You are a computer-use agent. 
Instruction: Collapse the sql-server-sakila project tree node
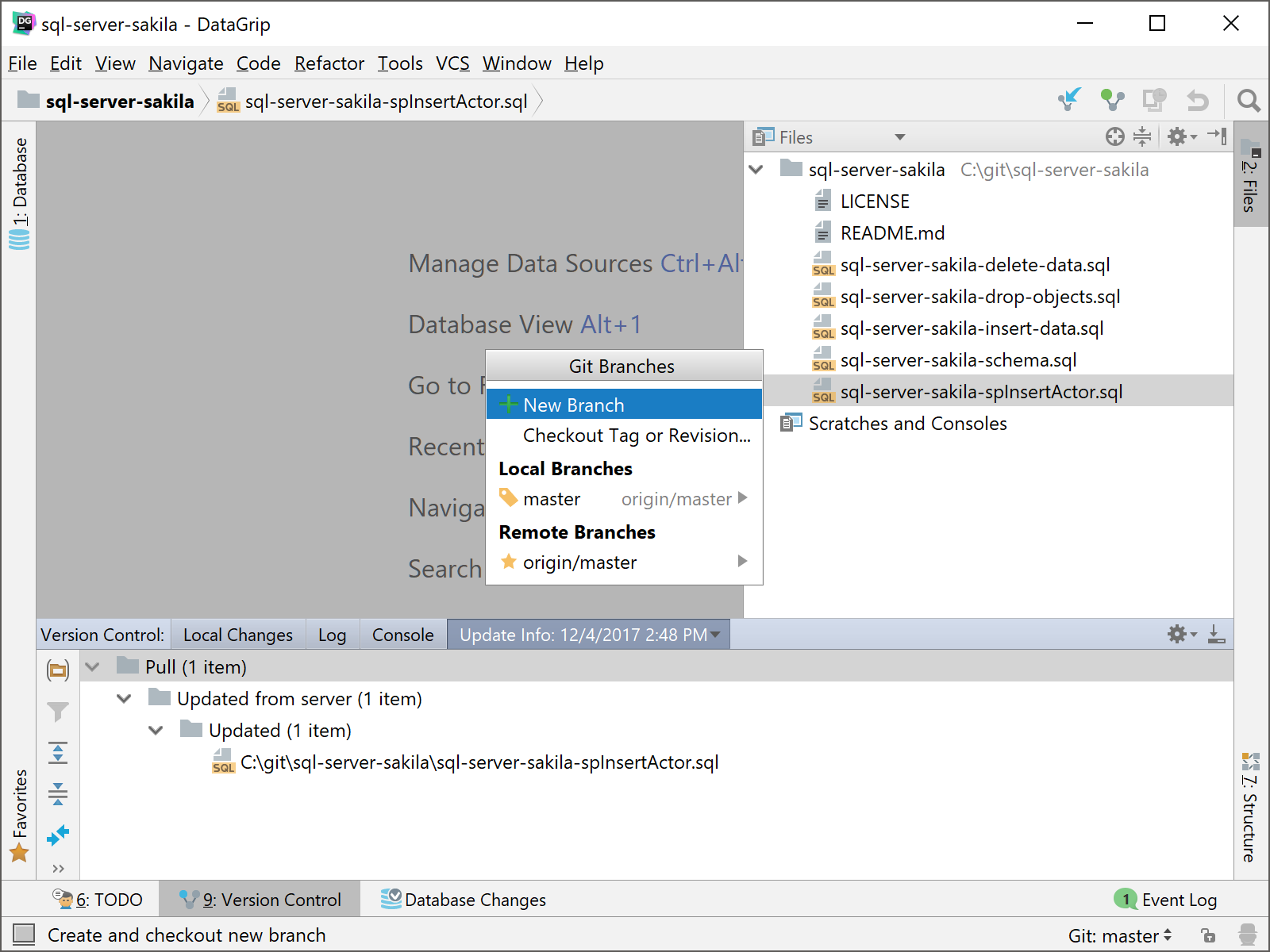click(756, 169)
